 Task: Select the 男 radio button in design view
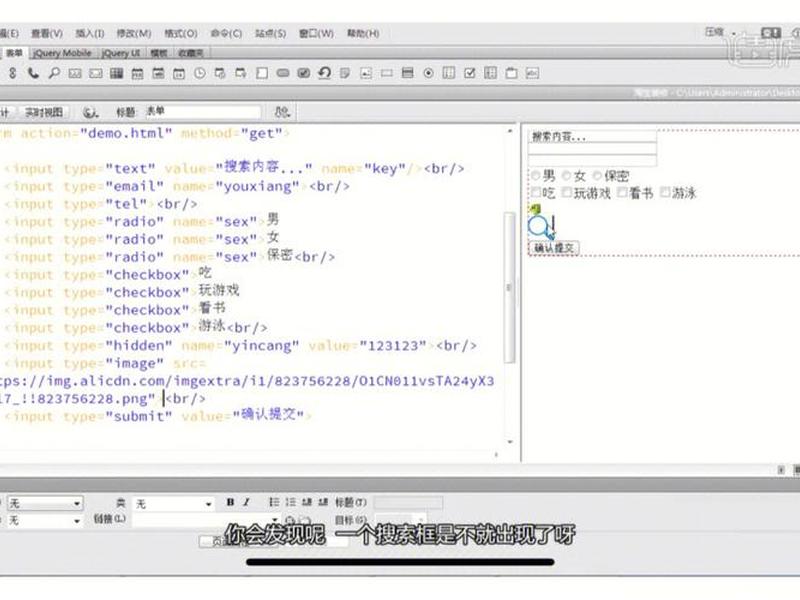point(535,176)
